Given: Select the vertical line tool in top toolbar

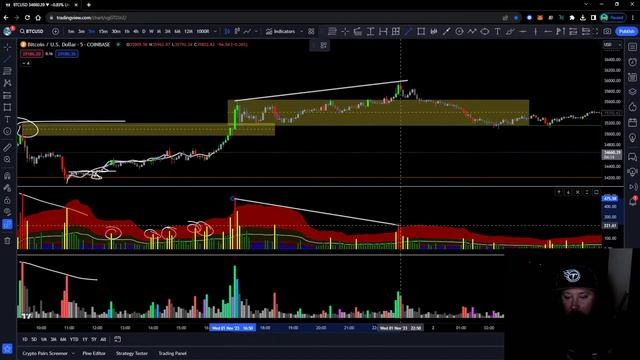Looking at the screenshot, I should coord(536,31).
